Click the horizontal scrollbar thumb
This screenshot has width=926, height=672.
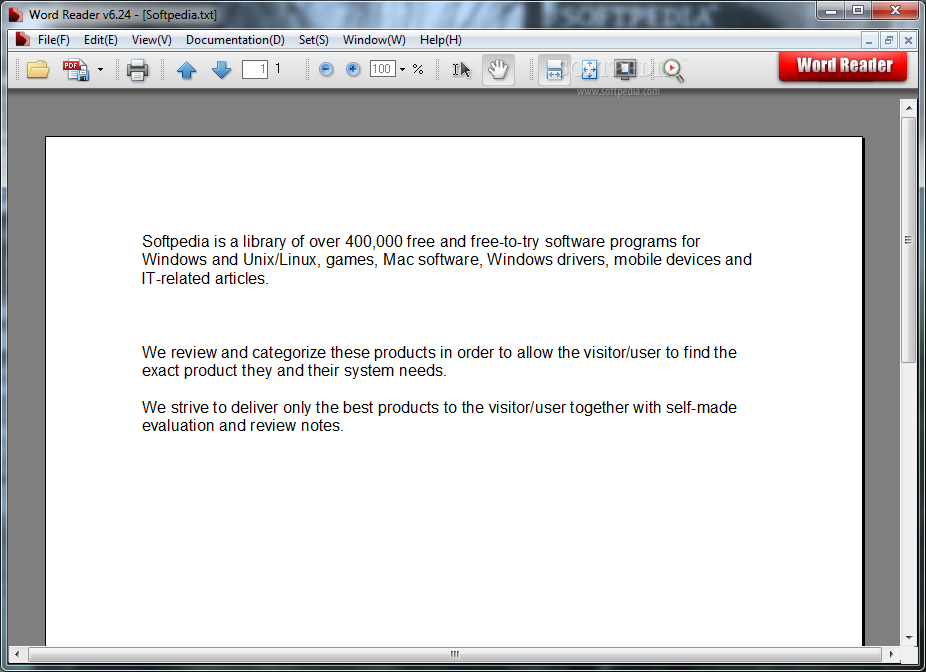(455, 654)
